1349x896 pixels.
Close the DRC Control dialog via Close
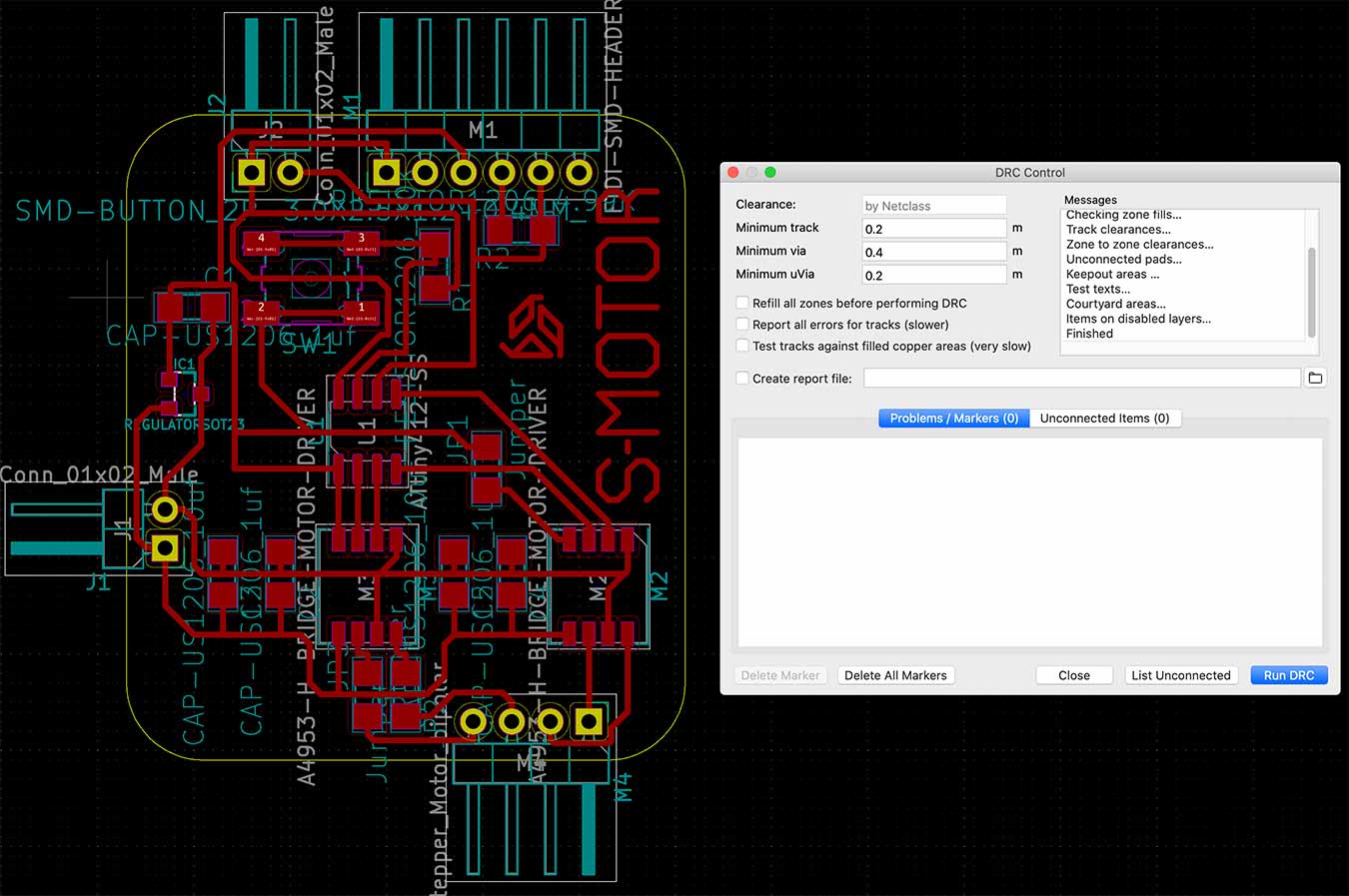pyautogui.click(x=1073, y=675)
